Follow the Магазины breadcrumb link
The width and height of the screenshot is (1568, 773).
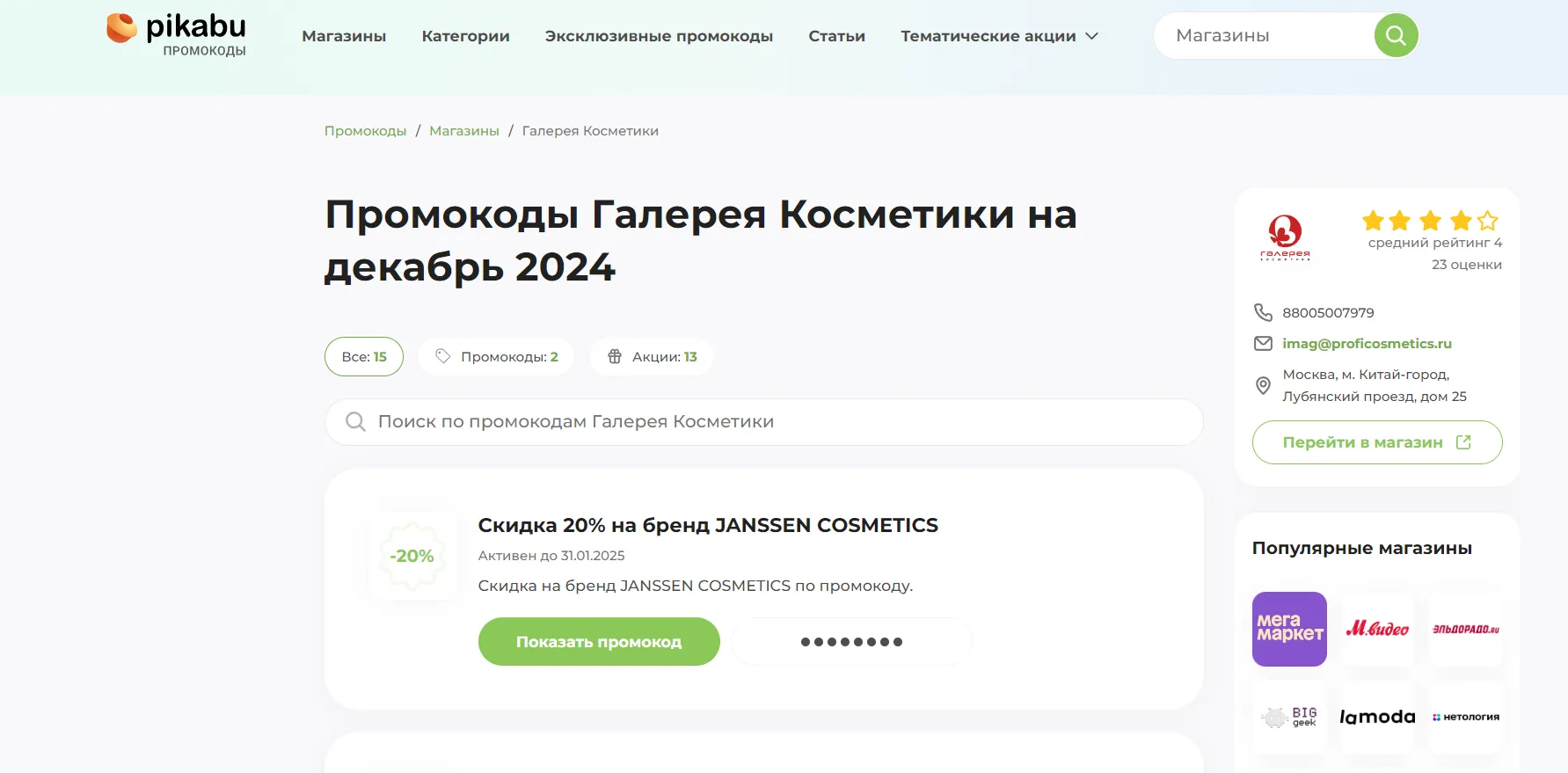tap(464, 131)
